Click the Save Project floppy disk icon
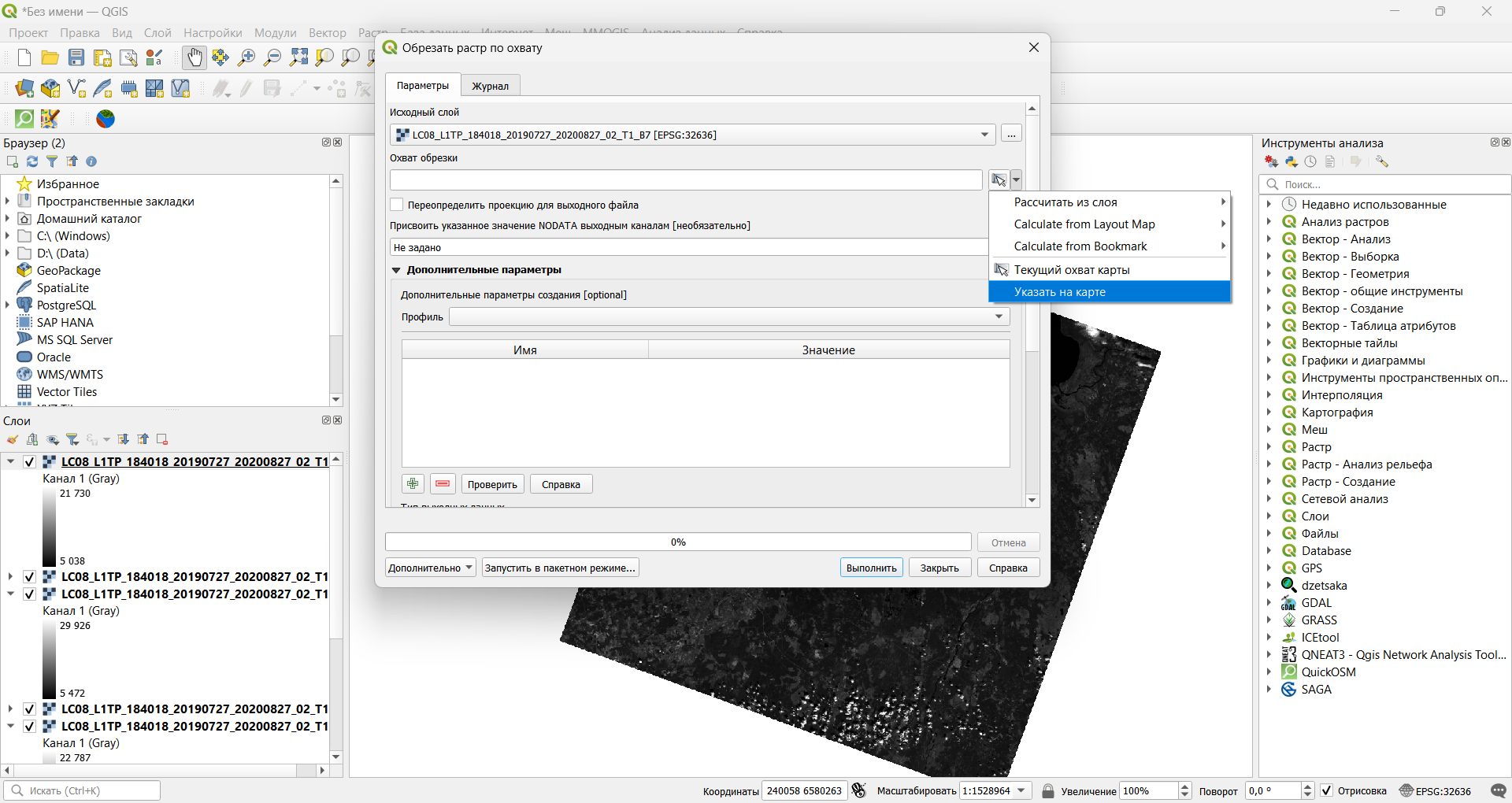The height and width of the screenshot is (803, 1512). coord(76,57)
